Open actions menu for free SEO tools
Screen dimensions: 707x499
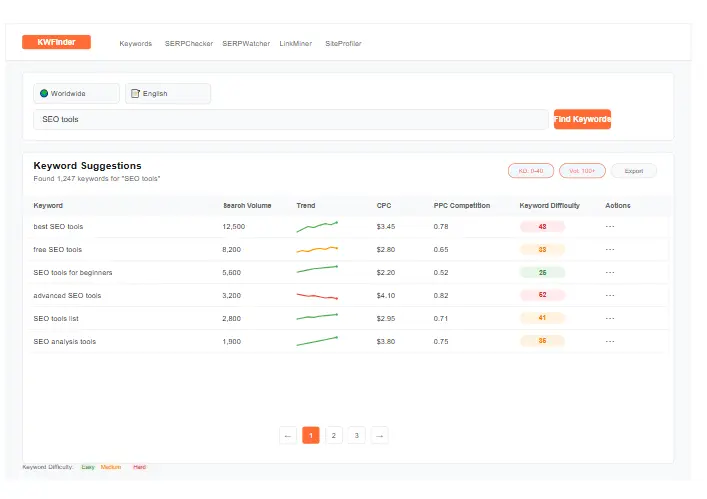tap(610, 249)
